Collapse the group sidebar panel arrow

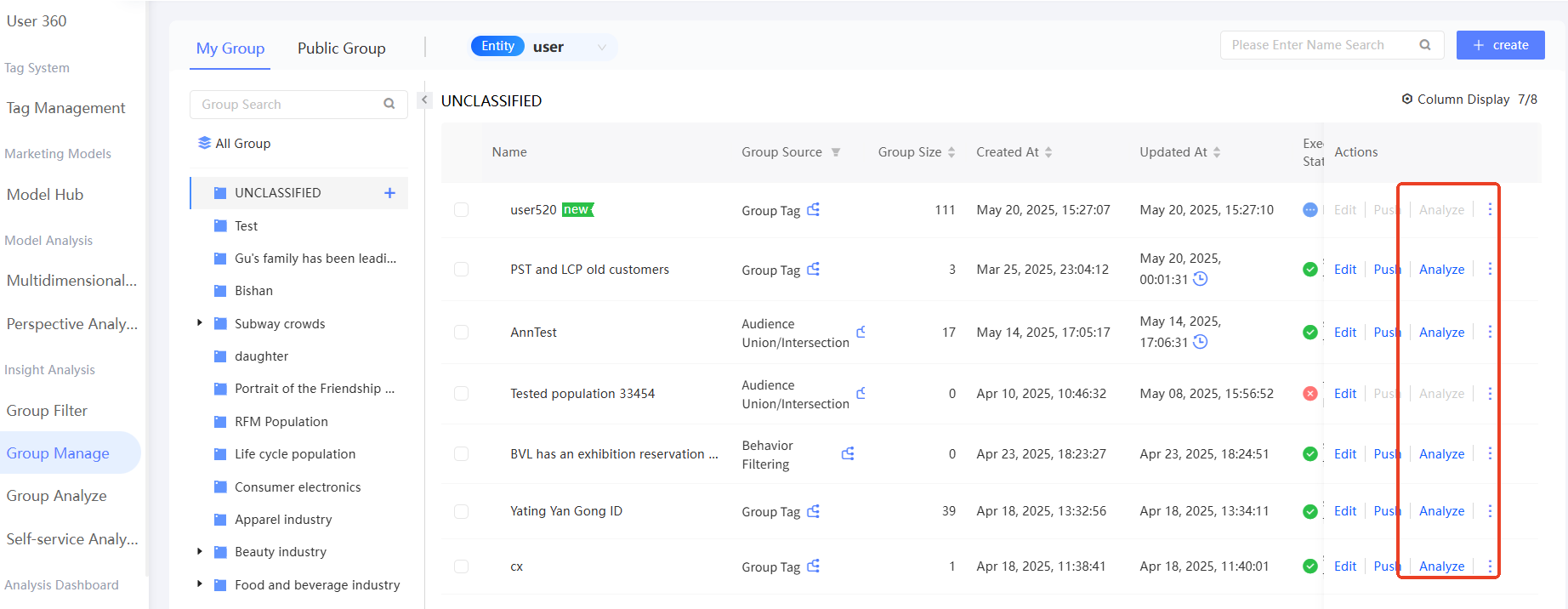click(x=424, y=100)
